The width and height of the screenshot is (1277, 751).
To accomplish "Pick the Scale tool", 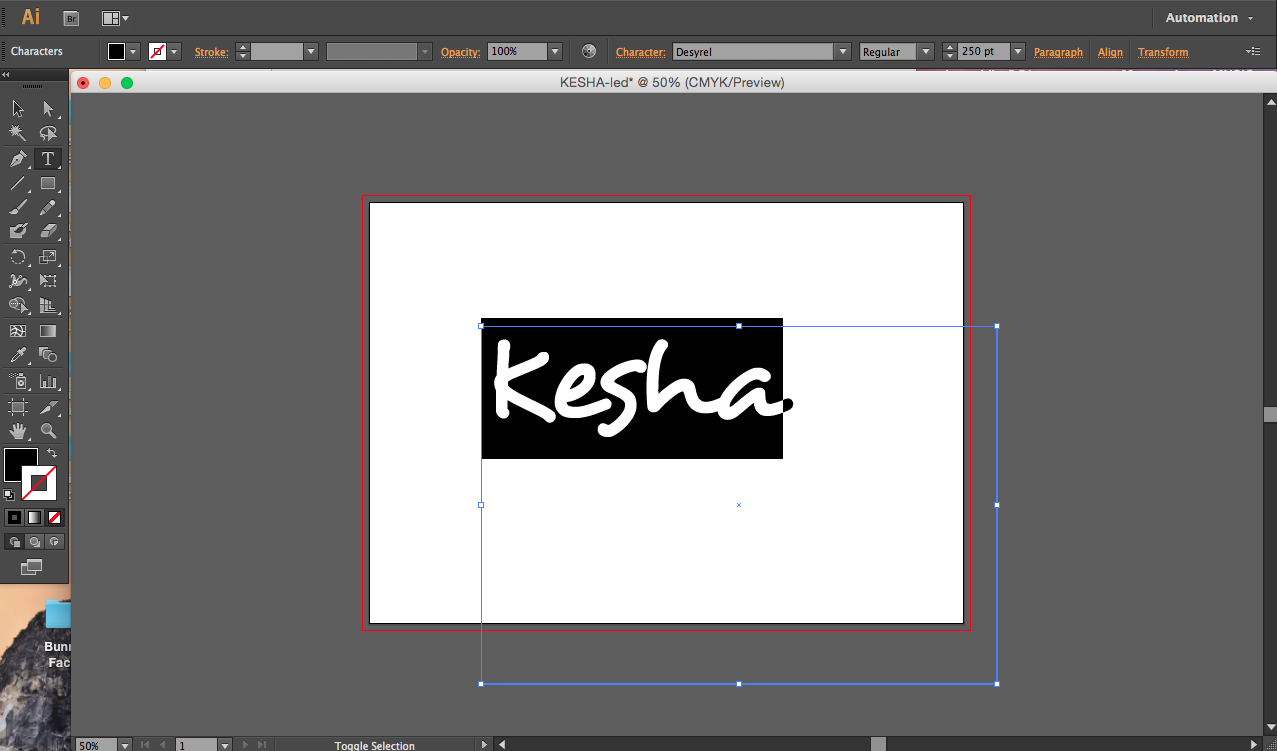I will coord(48,257).
